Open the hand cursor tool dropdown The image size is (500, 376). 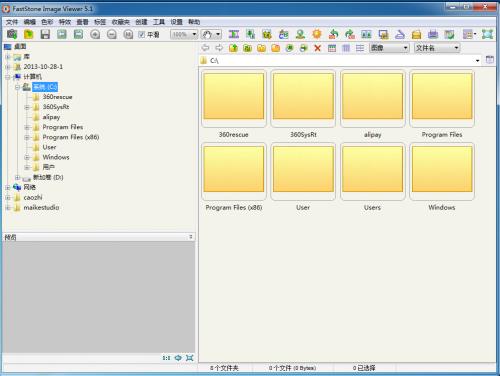tap(218, 34)
